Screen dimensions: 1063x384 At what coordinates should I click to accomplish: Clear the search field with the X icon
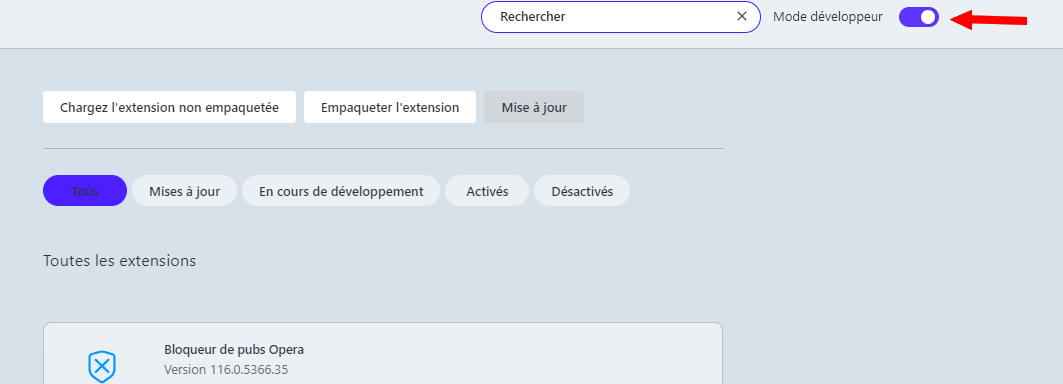(x=742, y=16)
